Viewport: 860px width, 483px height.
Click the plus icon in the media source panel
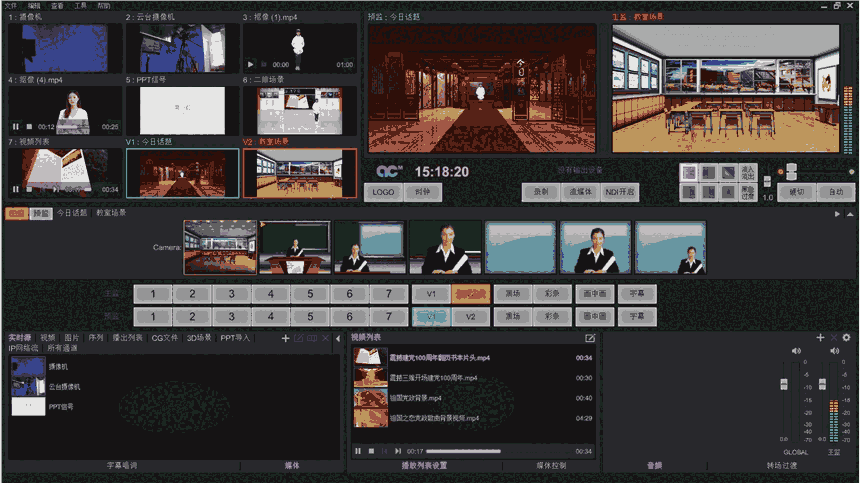(x=285, y=338)
